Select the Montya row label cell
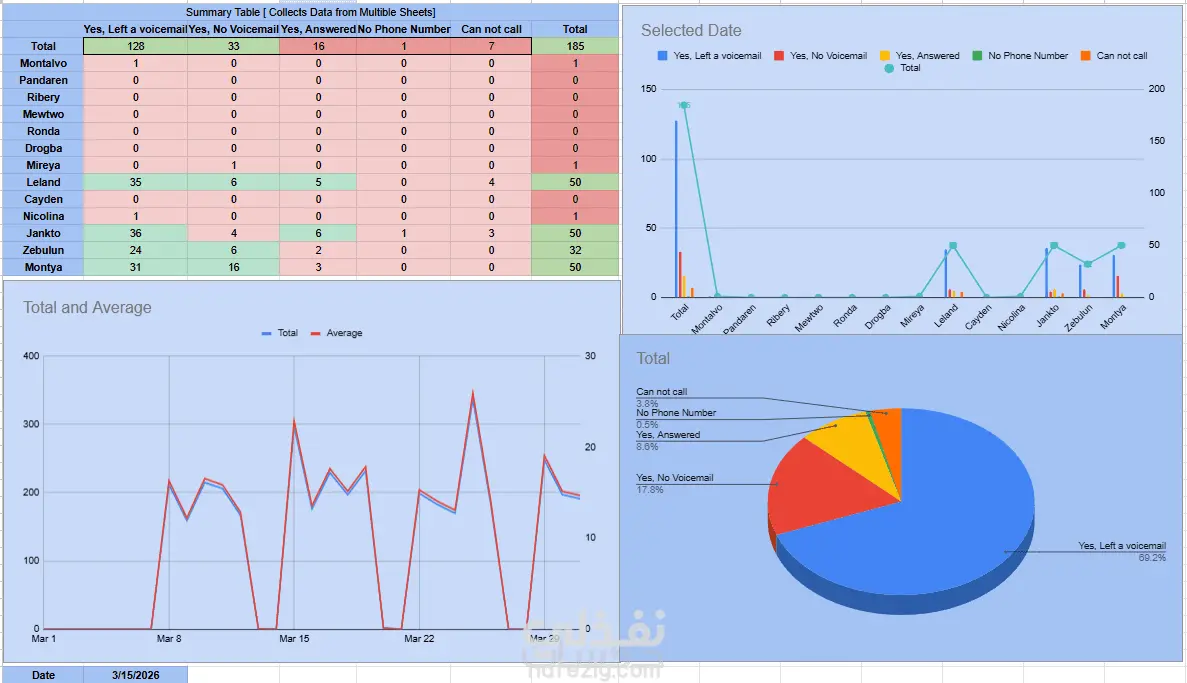 pos(43,267)
